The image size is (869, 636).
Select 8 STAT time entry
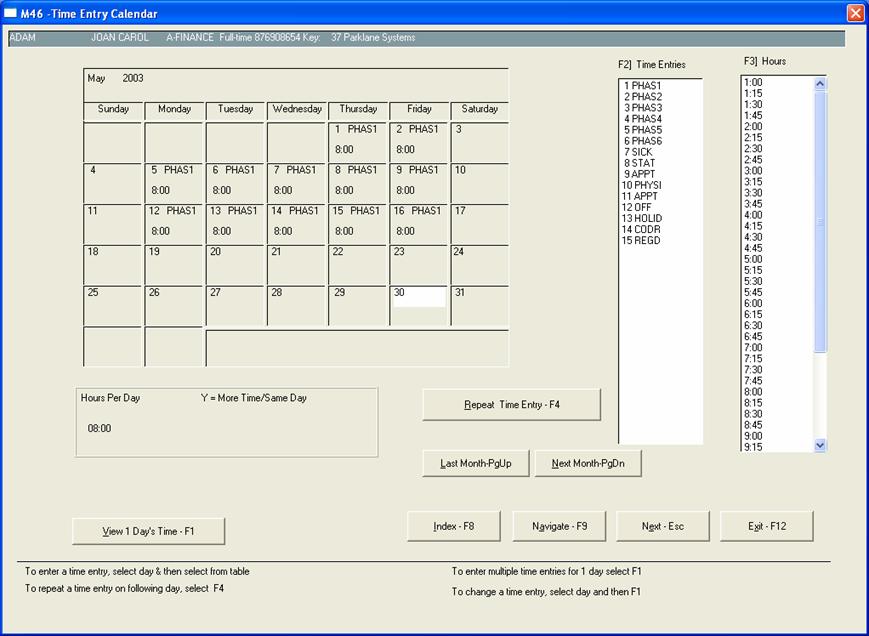pos(639,163)
